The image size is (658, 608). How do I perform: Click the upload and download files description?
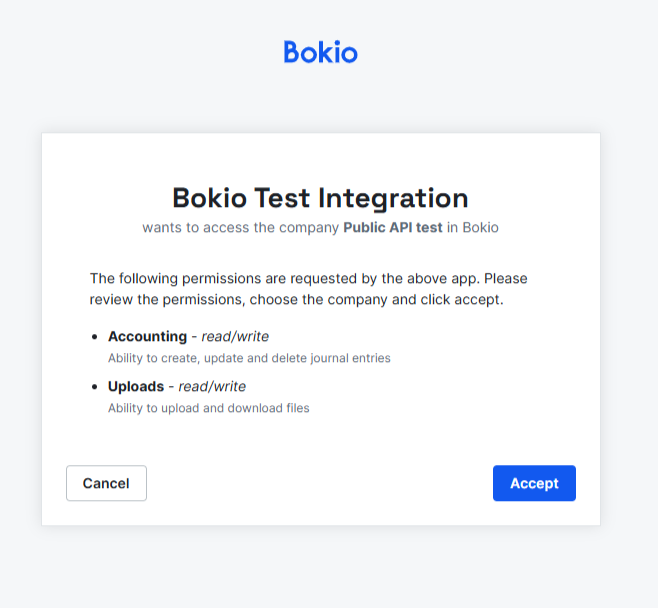tap(209, 408)
